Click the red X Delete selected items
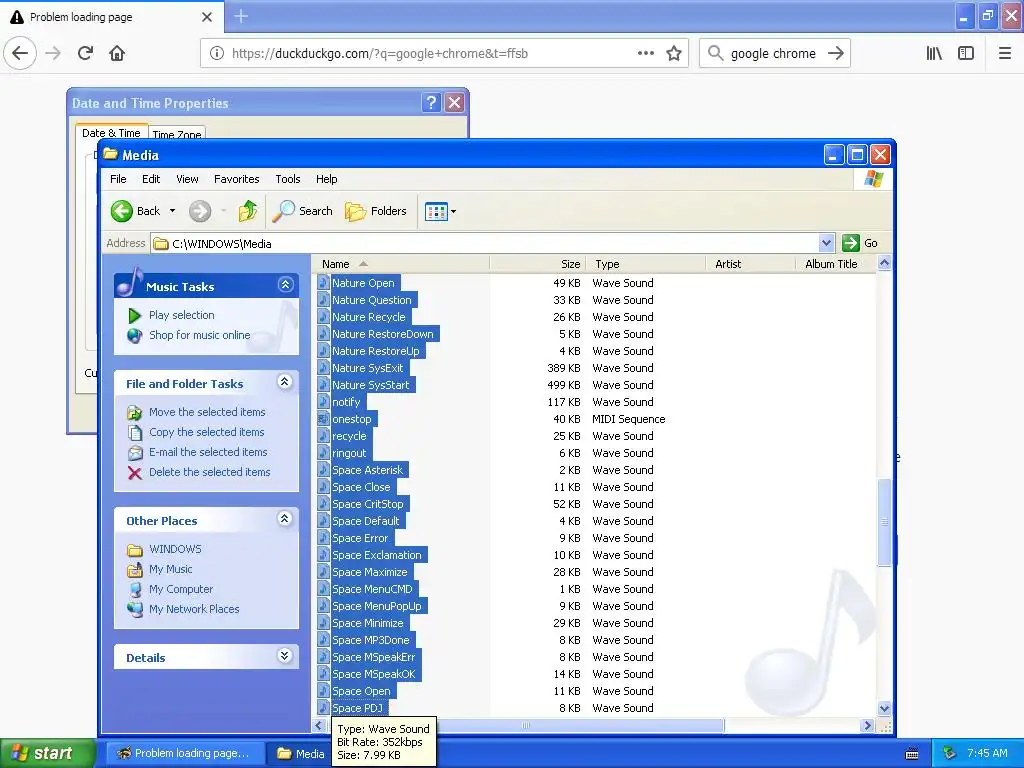The width and height of the screenshot is (1024, 768). [135, 473]
